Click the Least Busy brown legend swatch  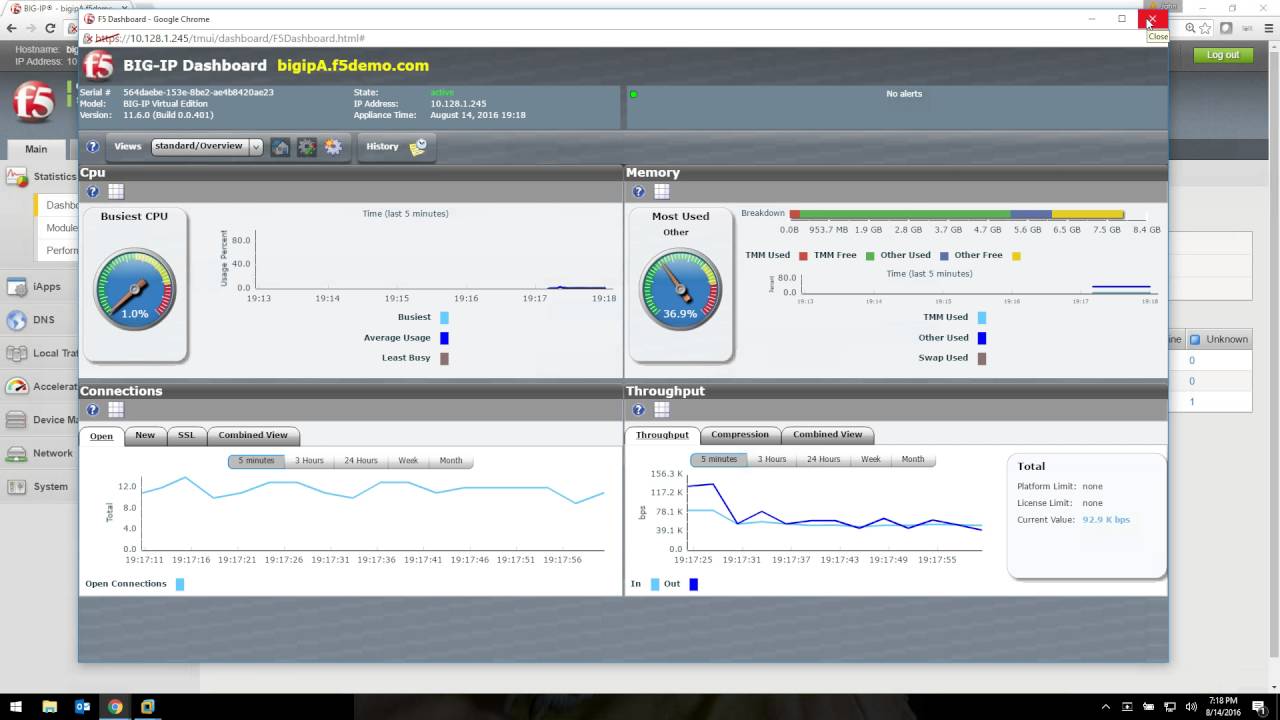(445, 358)
